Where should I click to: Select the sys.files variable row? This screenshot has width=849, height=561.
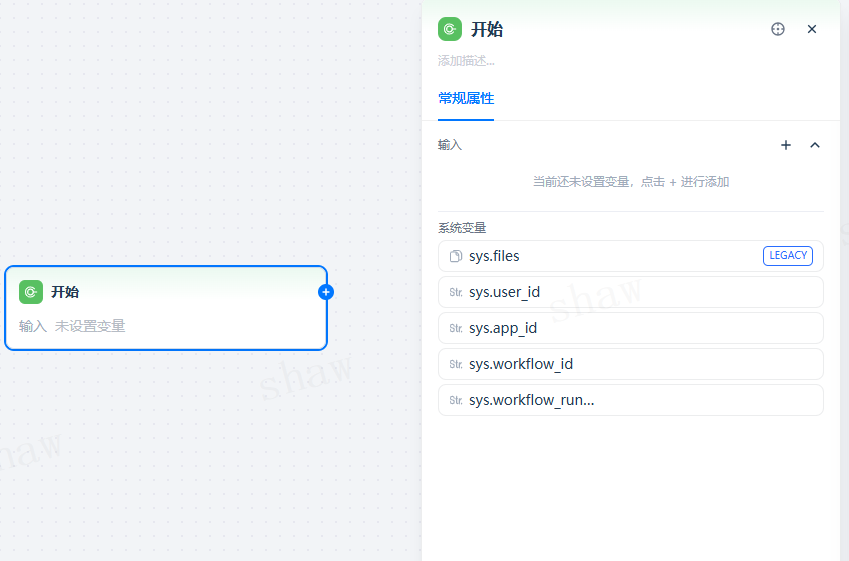[630, 256]
